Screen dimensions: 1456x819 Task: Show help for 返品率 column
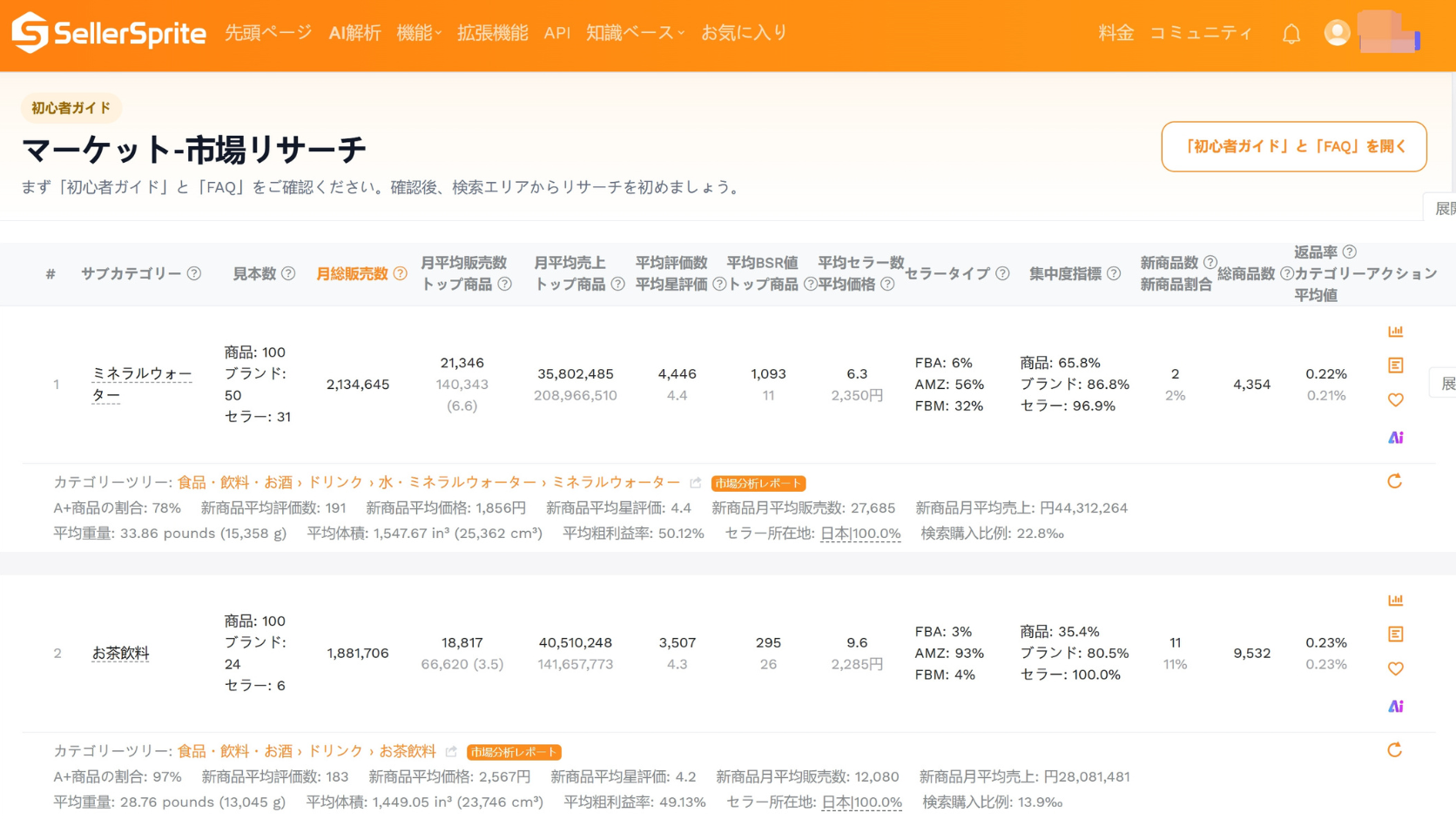(1349, 252)
